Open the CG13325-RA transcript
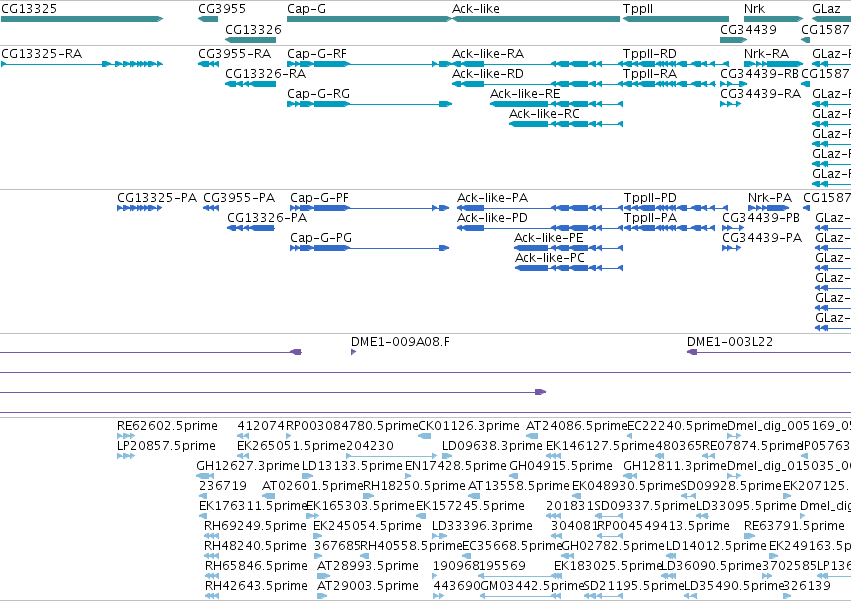This screenshot has width=851, height=601. [81, 64]
